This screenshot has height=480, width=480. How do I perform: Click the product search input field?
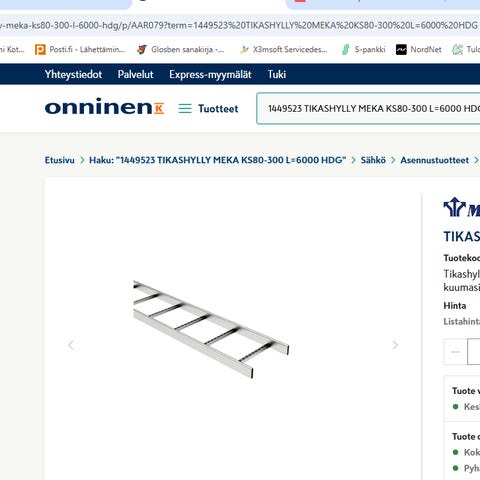[x=368, y=108]
